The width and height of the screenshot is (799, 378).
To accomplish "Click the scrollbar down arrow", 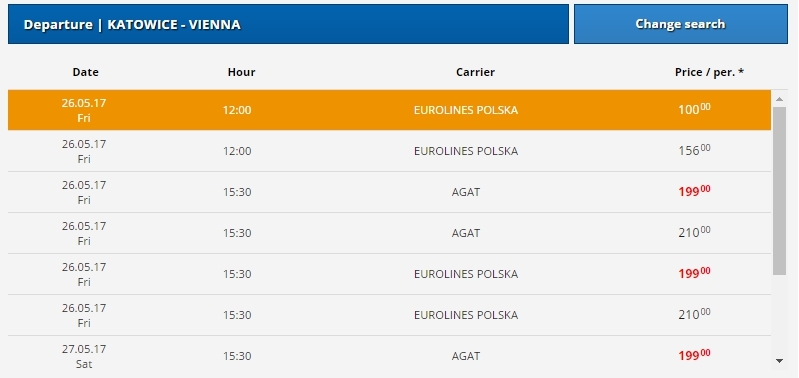I will [779, 361].
